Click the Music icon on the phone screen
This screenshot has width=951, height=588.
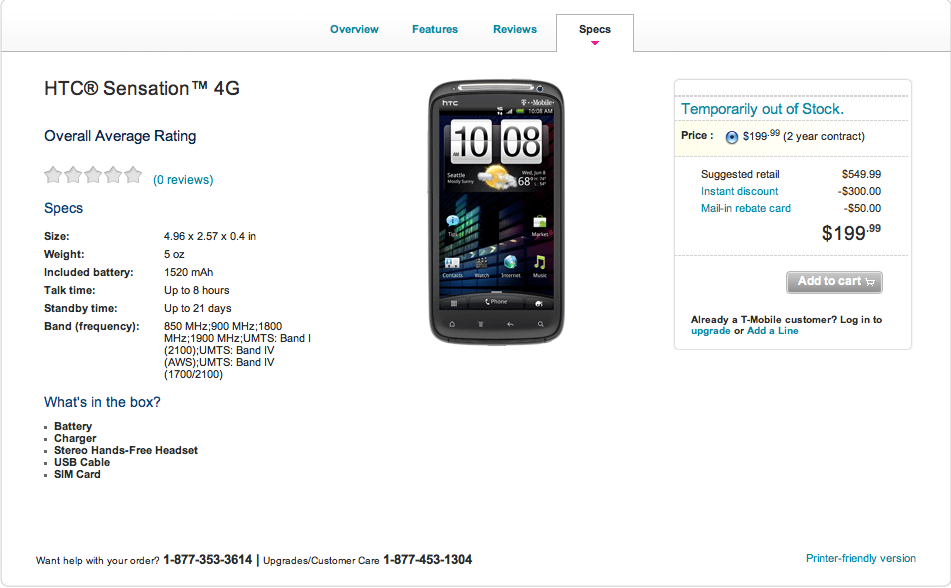pyautogui.click(x=539, y=262)
